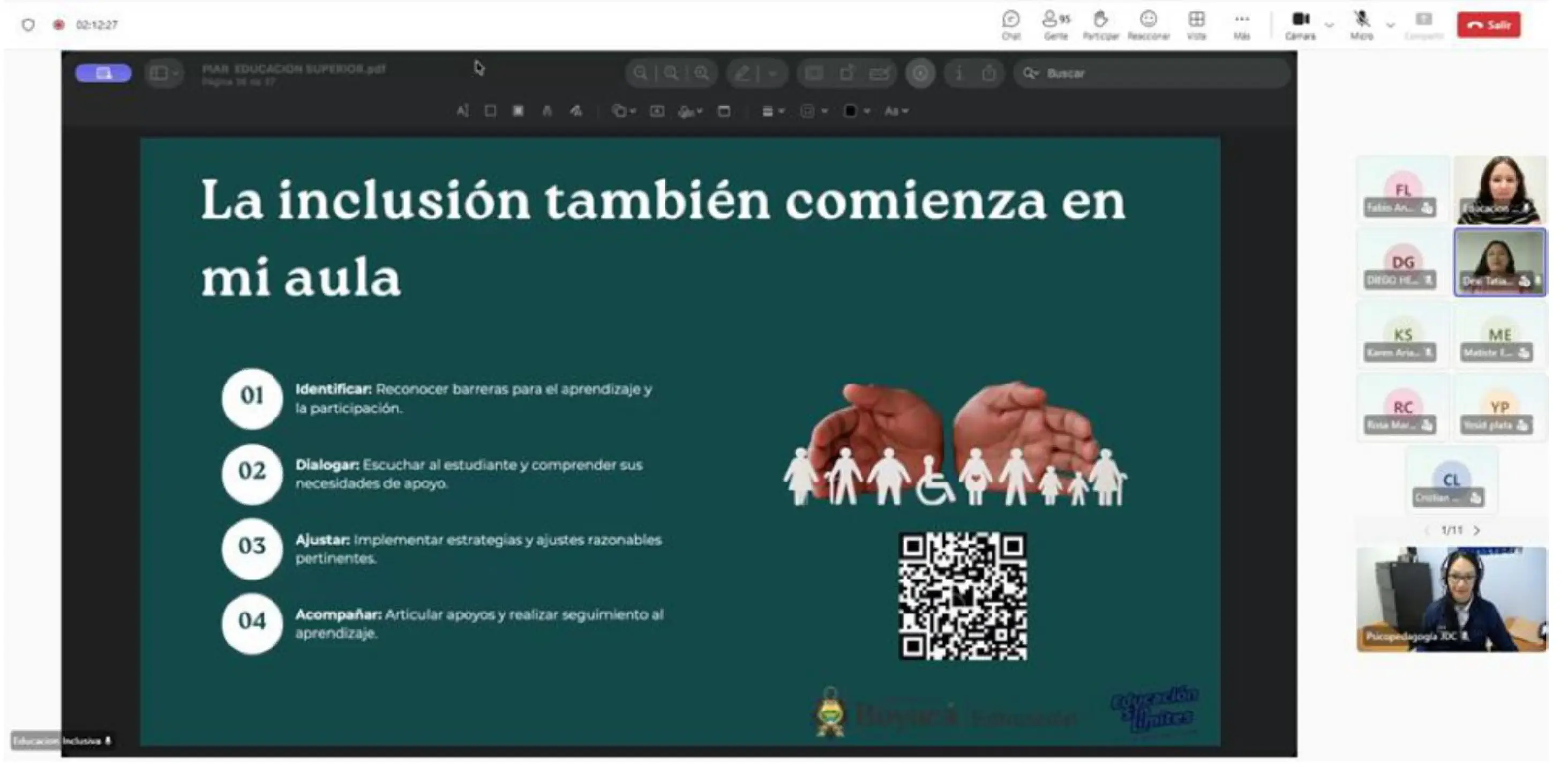Select the CL participant tile
Screen dimensions: 1568x782
pos(1451,481)
